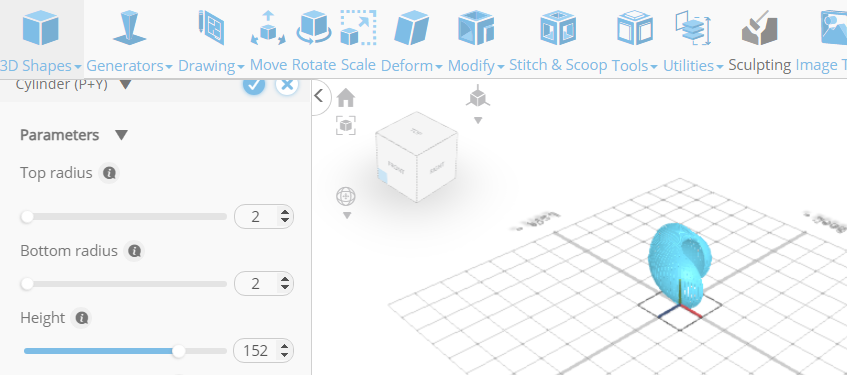The image size is (847, 375).
Task: Select the Drawing pencil icon
Action: click(x=211, y=27)
